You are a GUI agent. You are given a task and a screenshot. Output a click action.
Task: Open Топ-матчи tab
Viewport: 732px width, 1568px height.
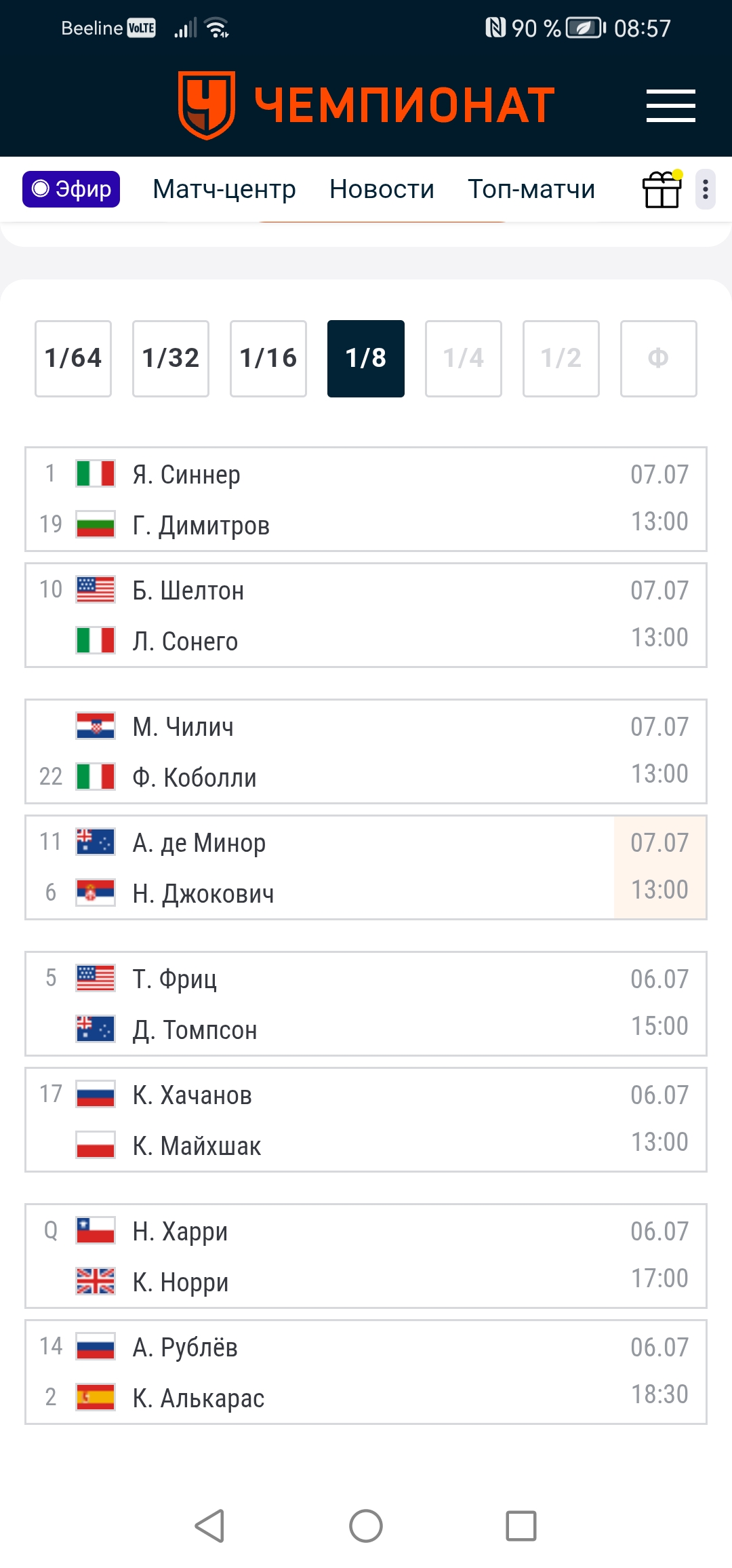click(x=531, y=189)
